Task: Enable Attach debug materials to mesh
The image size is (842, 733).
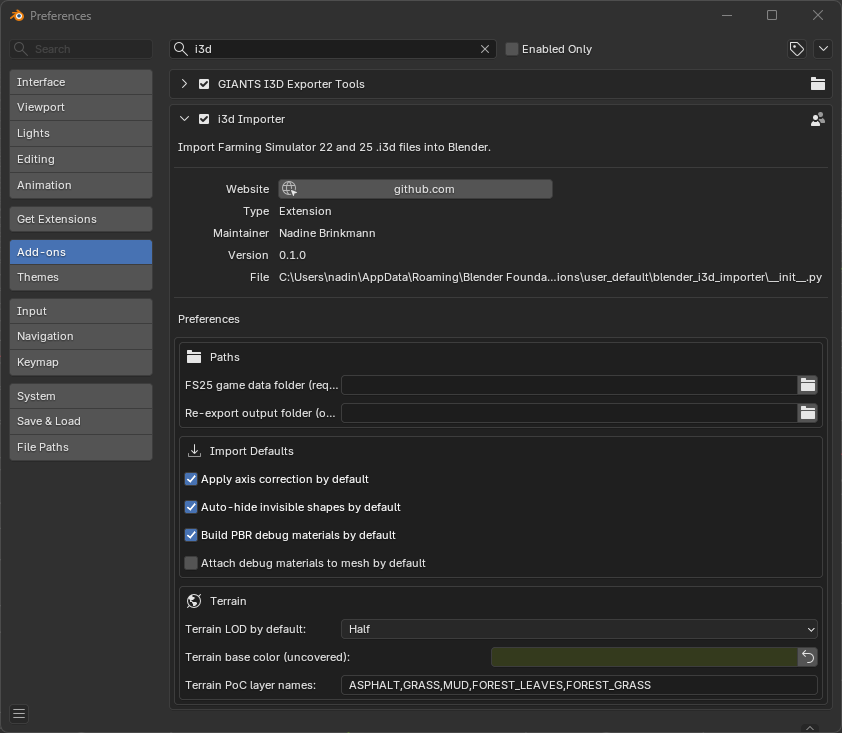Action: (191, 563)
